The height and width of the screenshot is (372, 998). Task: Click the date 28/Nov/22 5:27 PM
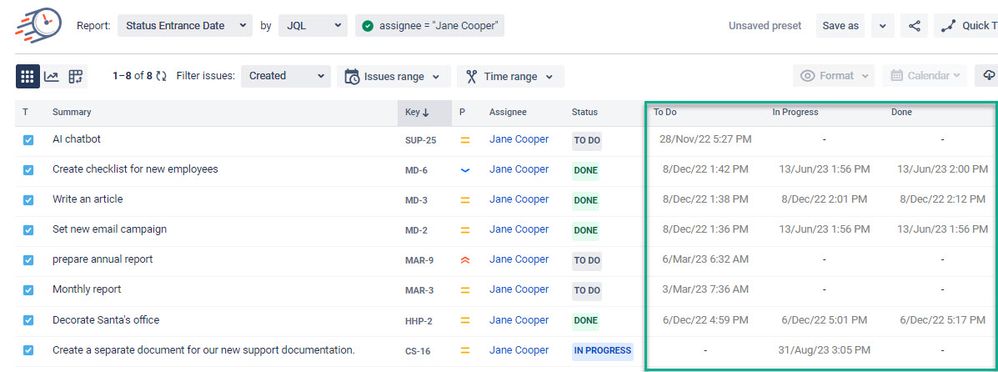click(x=705, y=139)
